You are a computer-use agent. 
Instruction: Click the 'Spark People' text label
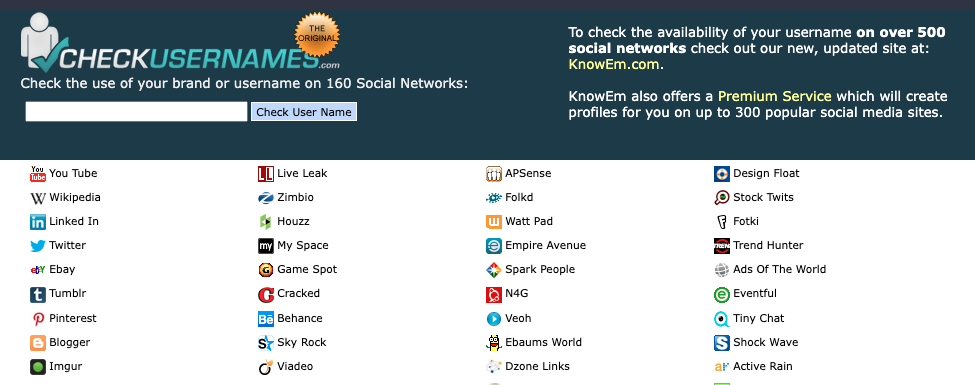[x=540, y=270]
